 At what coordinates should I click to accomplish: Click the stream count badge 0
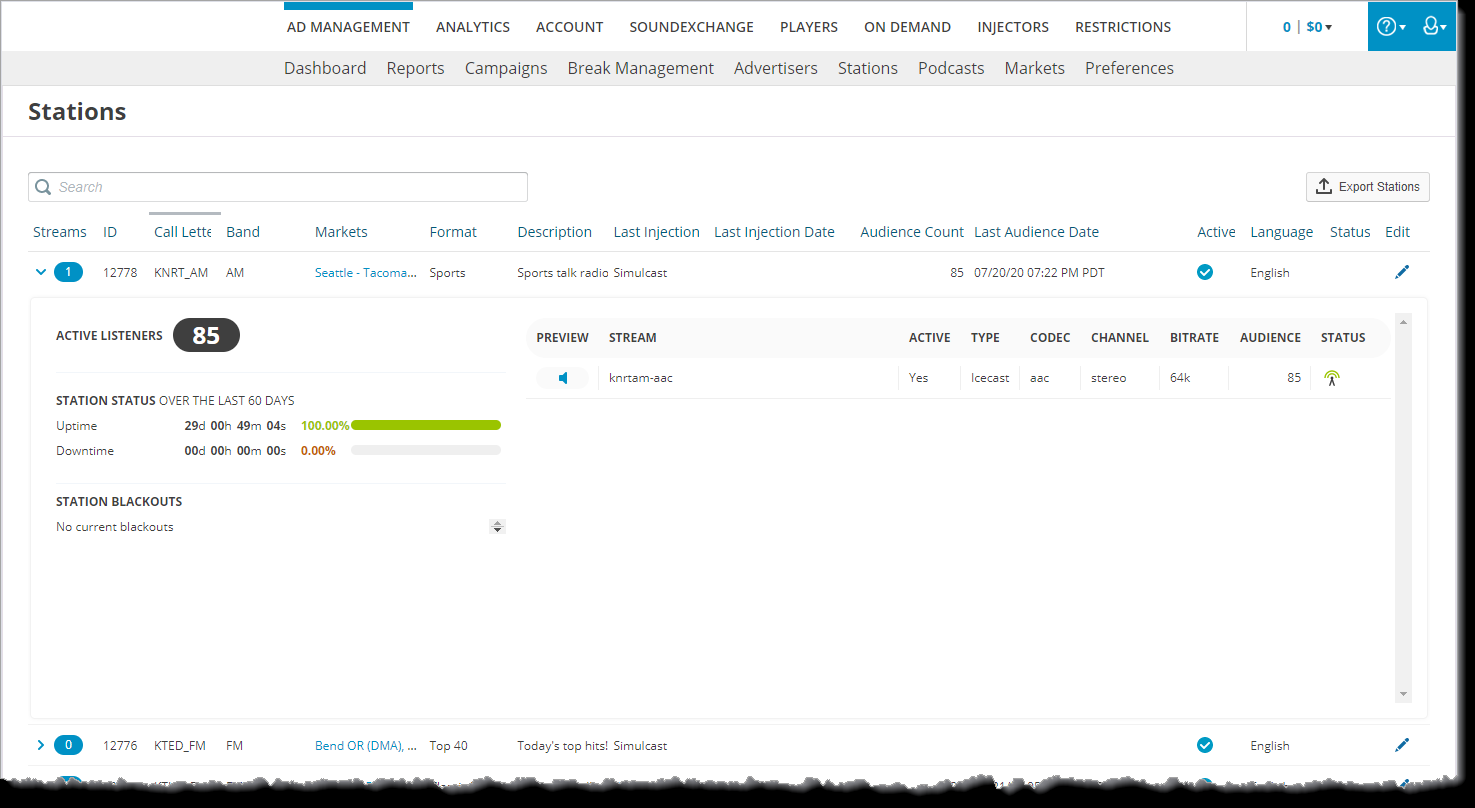point(68,745)
